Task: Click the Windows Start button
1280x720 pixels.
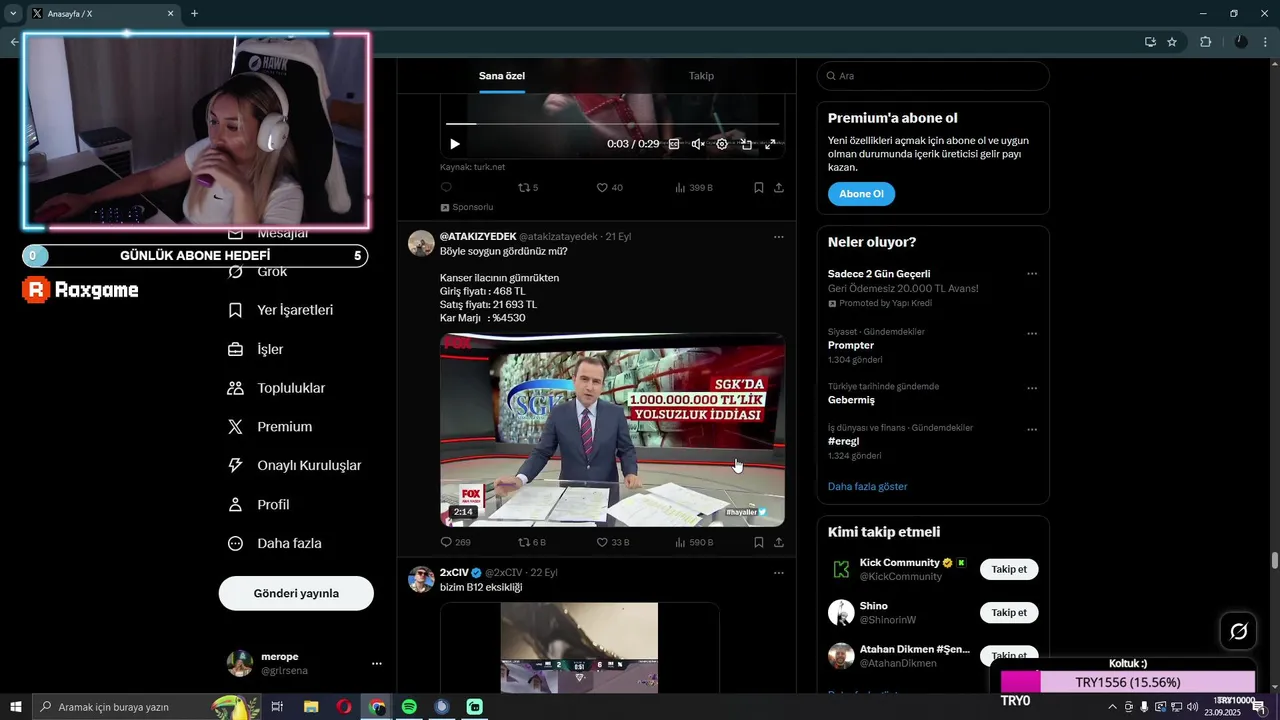Action: pos(15,707)
